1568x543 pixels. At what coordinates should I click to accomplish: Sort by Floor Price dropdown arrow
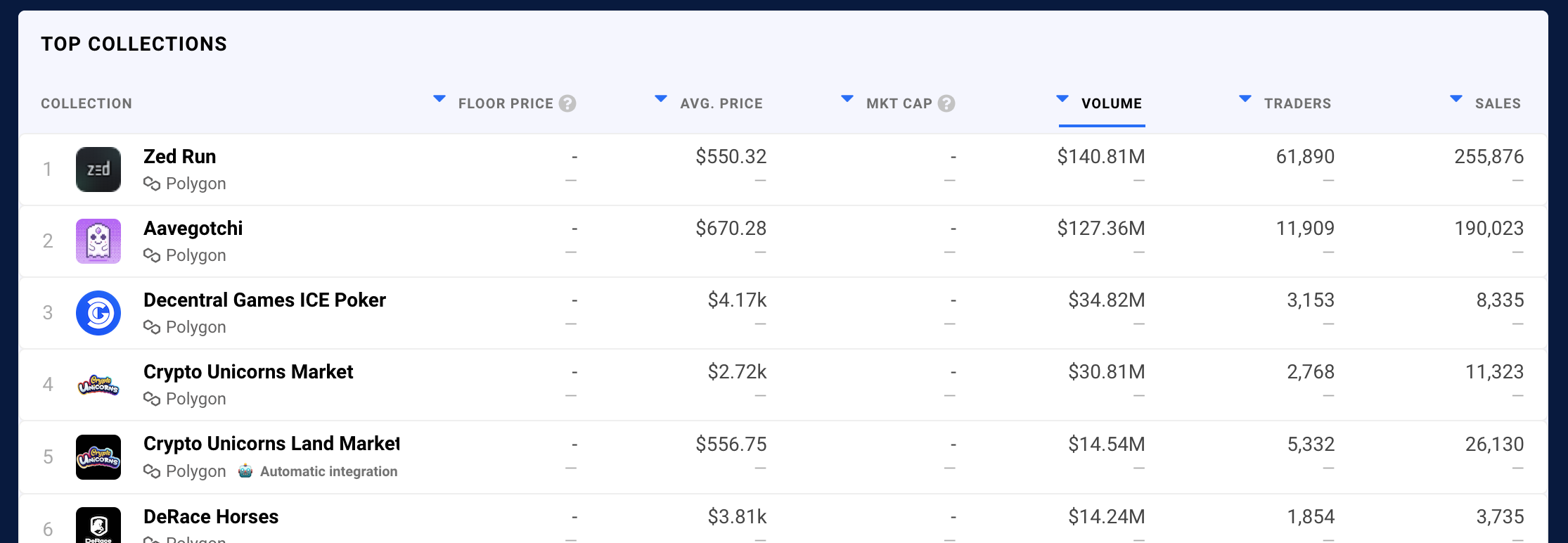[439, 99]
